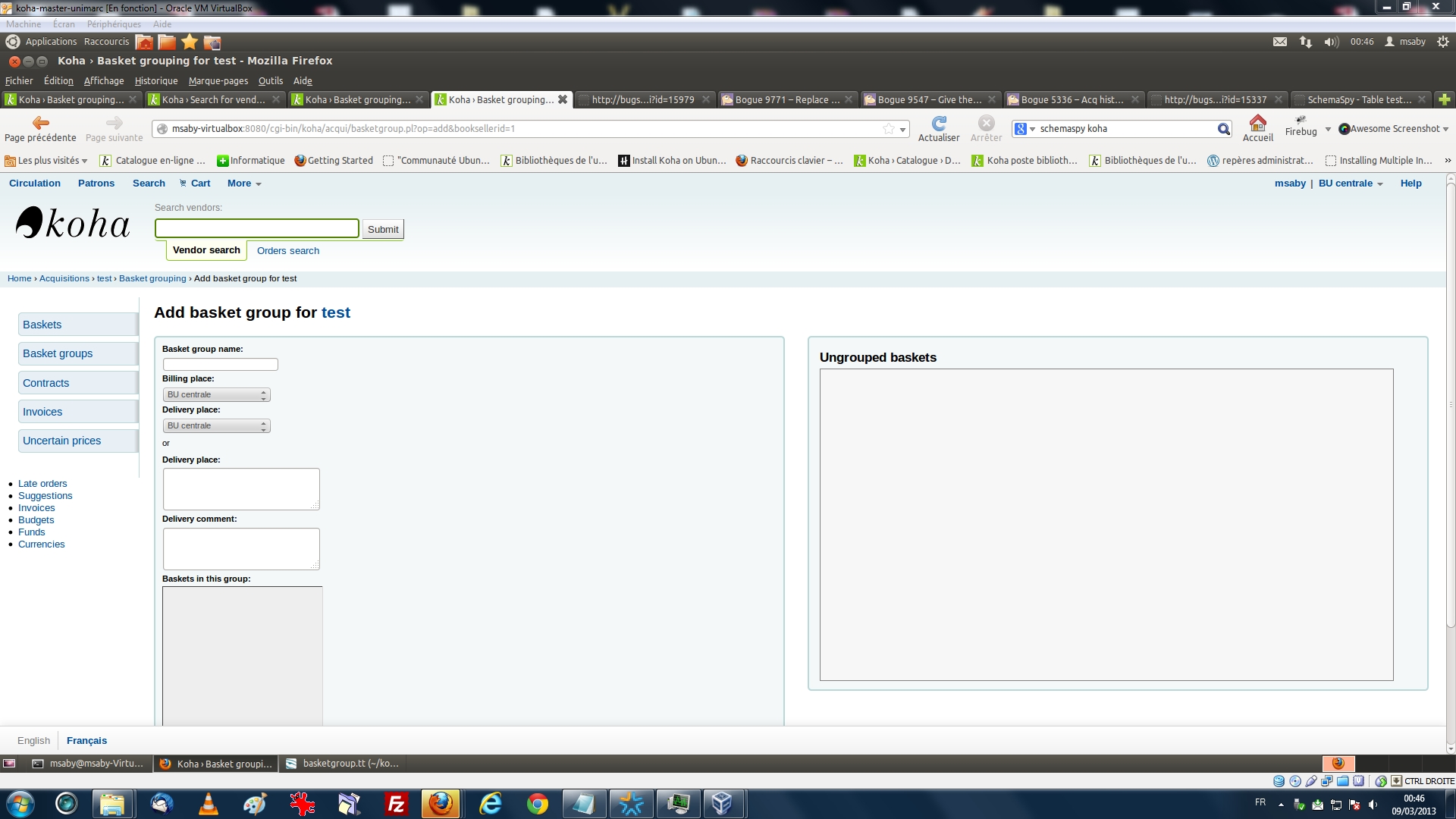1456x819 pixels.
Task: Open FileZilla from the Windows taskbar
Action: point(396,804)
